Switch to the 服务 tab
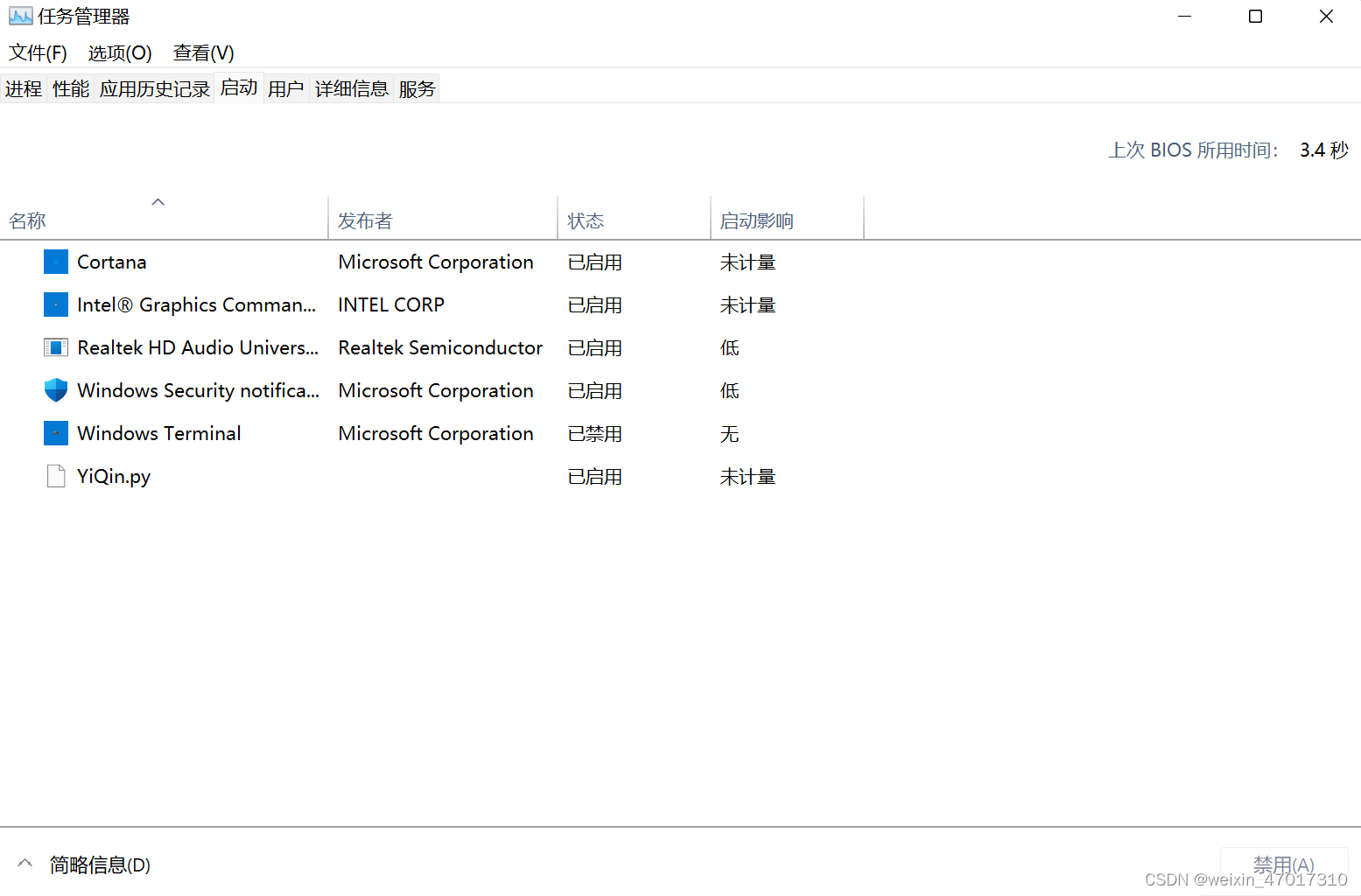1361x896 pixels. point(417,88)
